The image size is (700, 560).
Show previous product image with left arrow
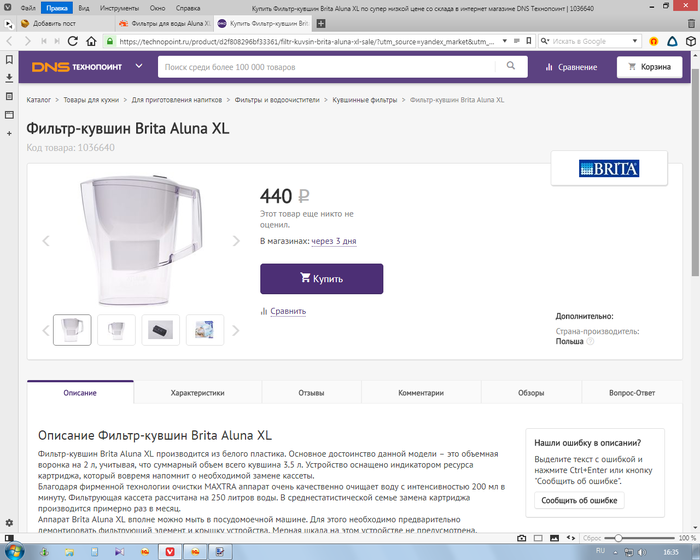(x=46, y=241)
